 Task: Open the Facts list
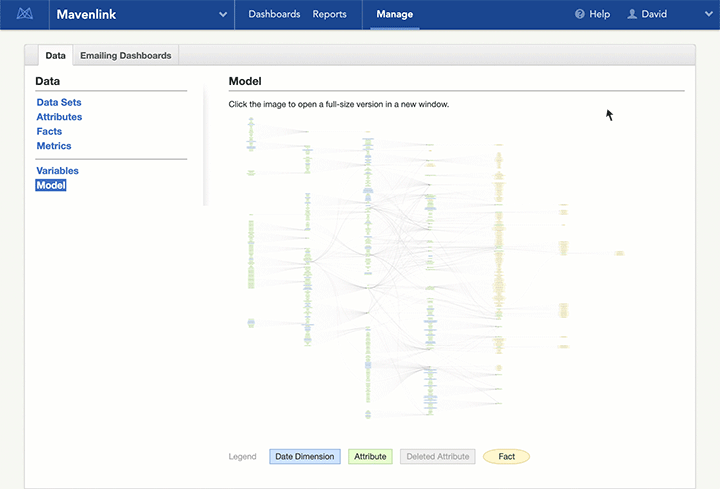click(49, 131)
